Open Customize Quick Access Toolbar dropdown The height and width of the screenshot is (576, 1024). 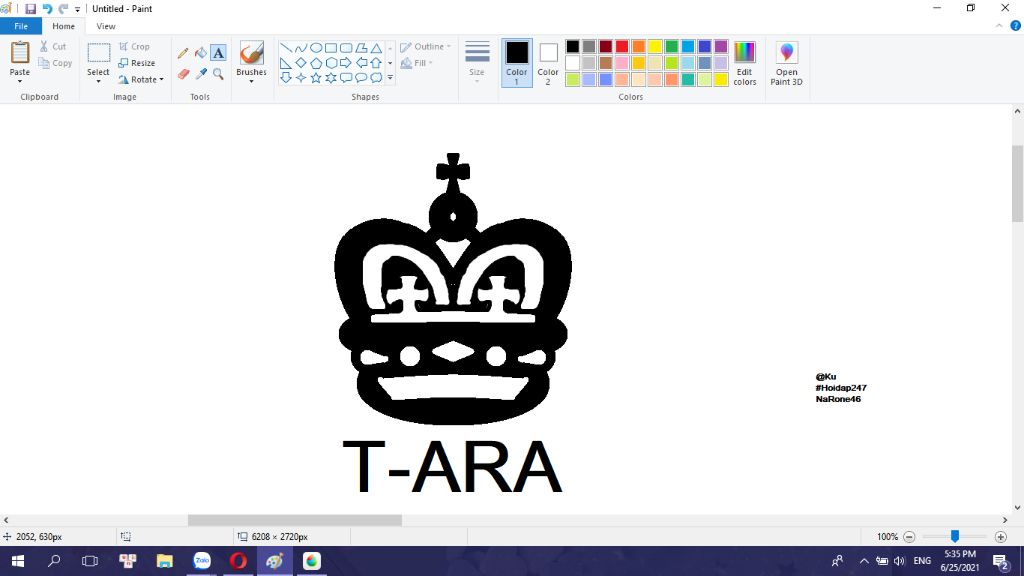pos(78,9)
